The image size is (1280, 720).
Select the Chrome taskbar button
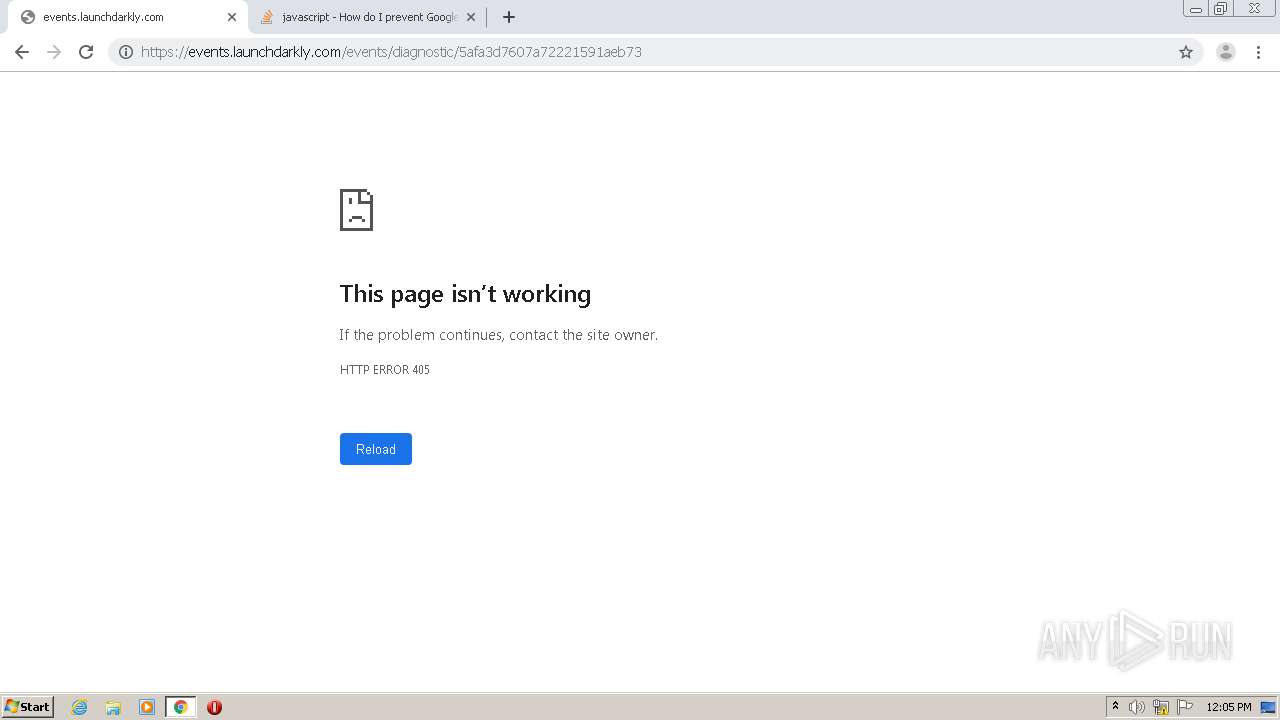[180, 707]
